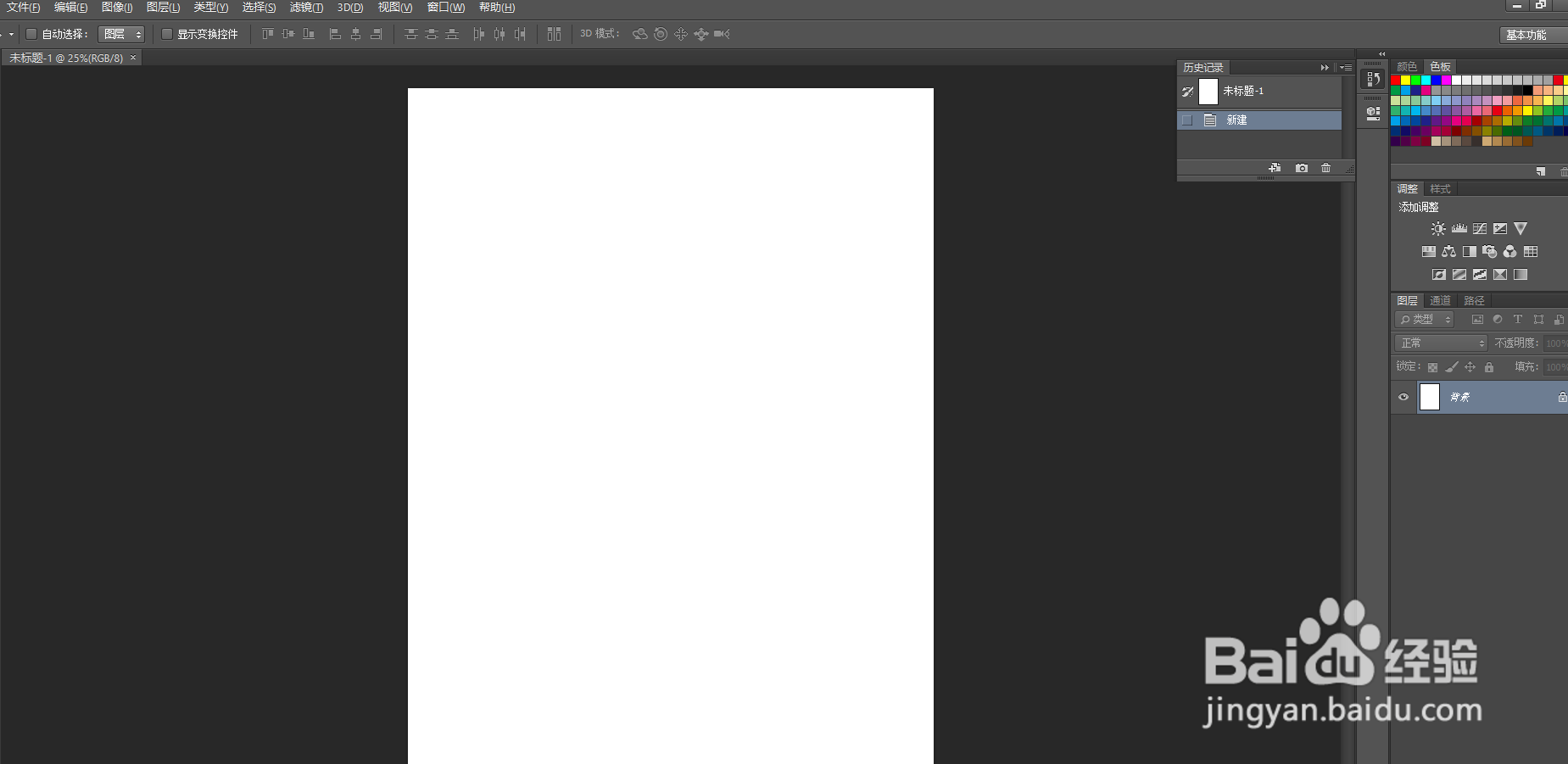This screenshot has width=1568, height=764.
Task: Enable 自动选择 checkbox
Action: pyautogui.click(x=31, y=34)
